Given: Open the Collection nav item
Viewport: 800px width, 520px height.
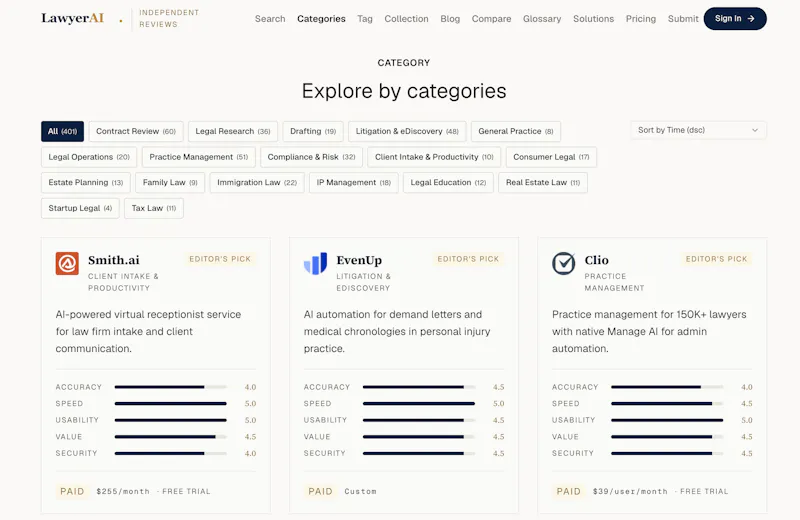Looking at the screenshot, I should pos(406,18).
